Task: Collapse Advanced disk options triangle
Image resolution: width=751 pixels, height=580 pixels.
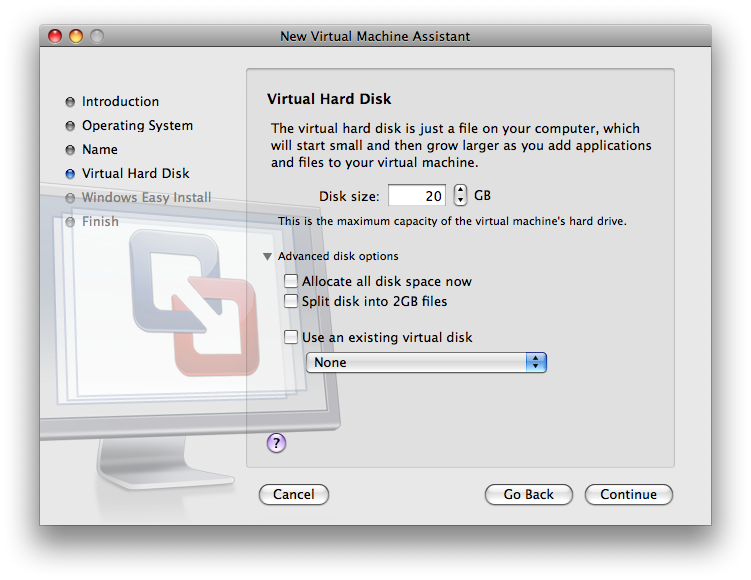Action: click(268, 257)
